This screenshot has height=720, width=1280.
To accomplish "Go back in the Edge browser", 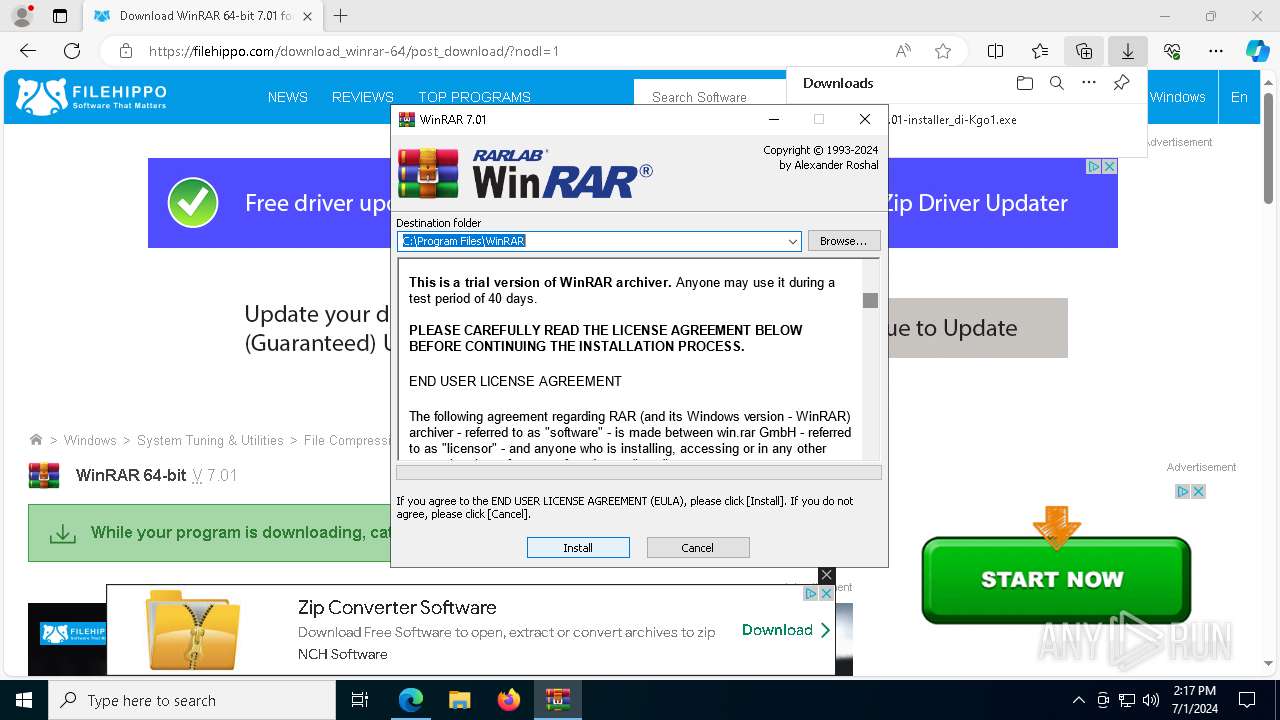I will click(28, 51).
